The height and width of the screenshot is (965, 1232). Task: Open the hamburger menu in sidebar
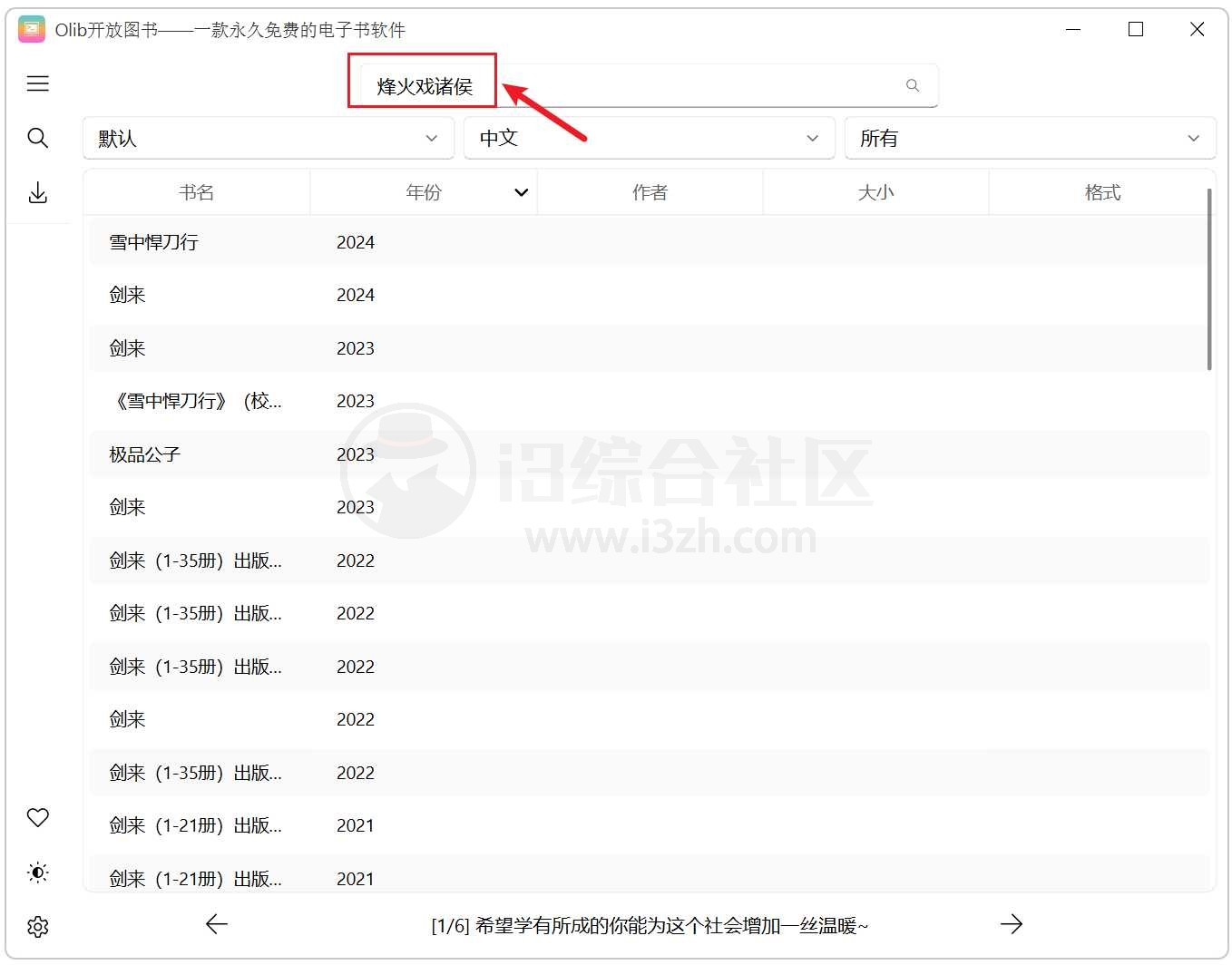[38, 84]
